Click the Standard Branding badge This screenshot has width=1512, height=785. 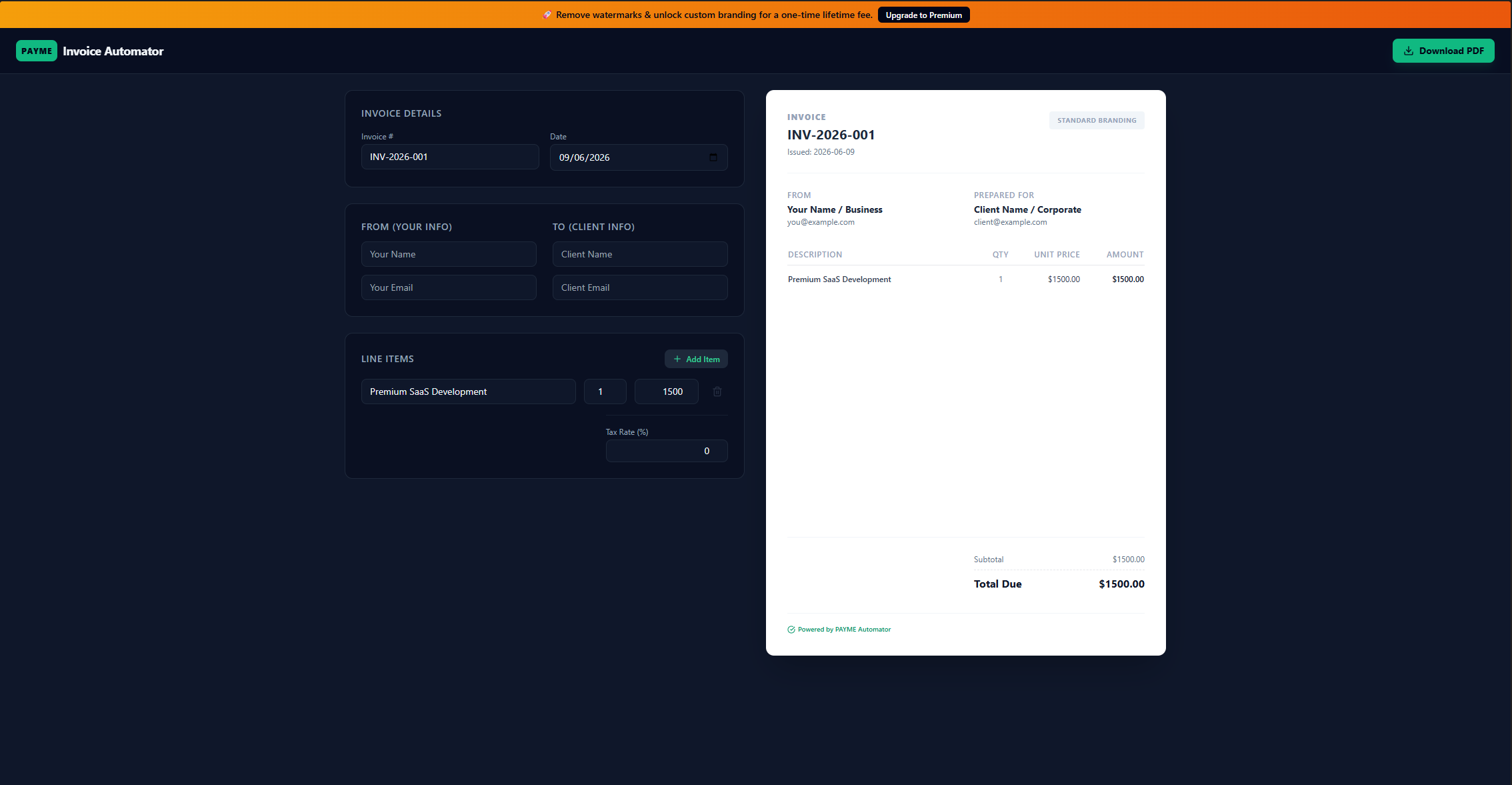1097,121
